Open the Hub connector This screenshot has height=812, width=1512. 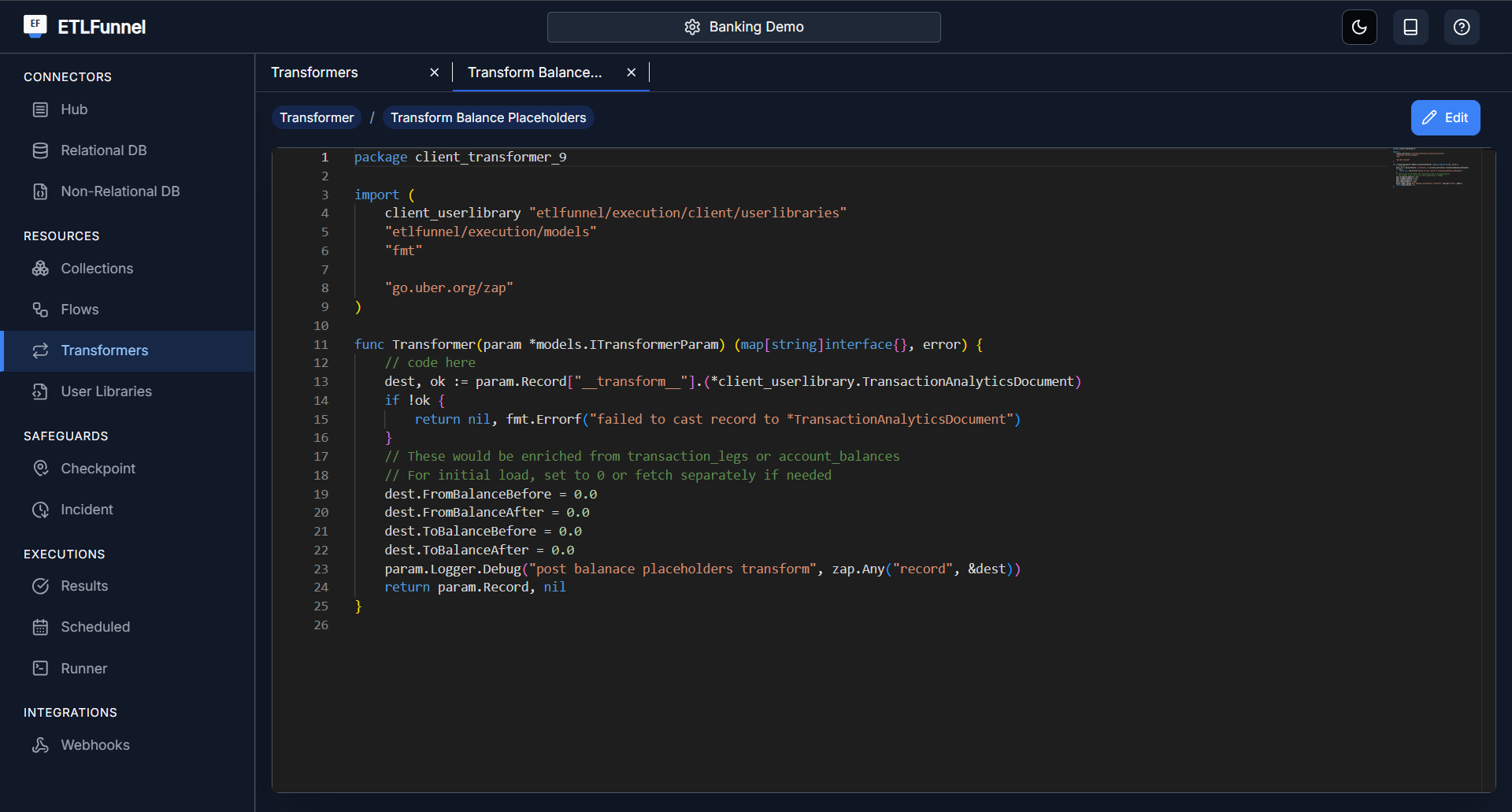point(74,109)
